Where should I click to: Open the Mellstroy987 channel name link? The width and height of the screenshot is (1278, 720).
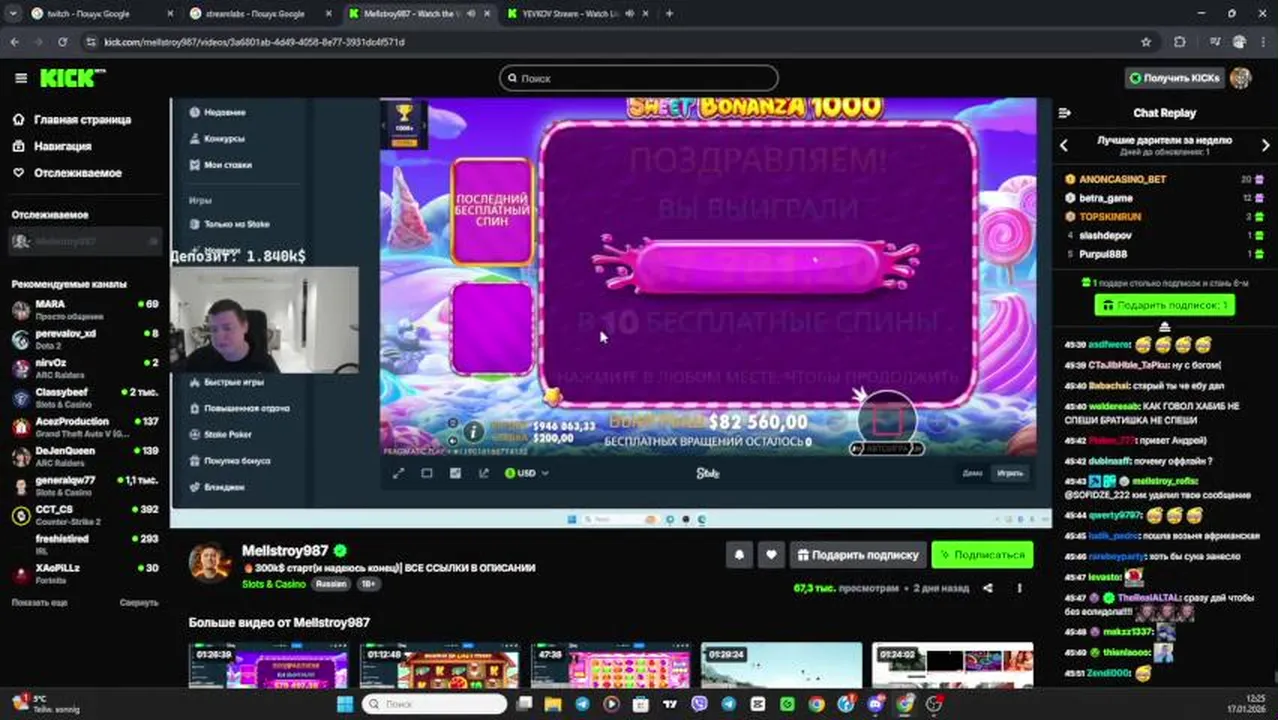coord(285,551)
